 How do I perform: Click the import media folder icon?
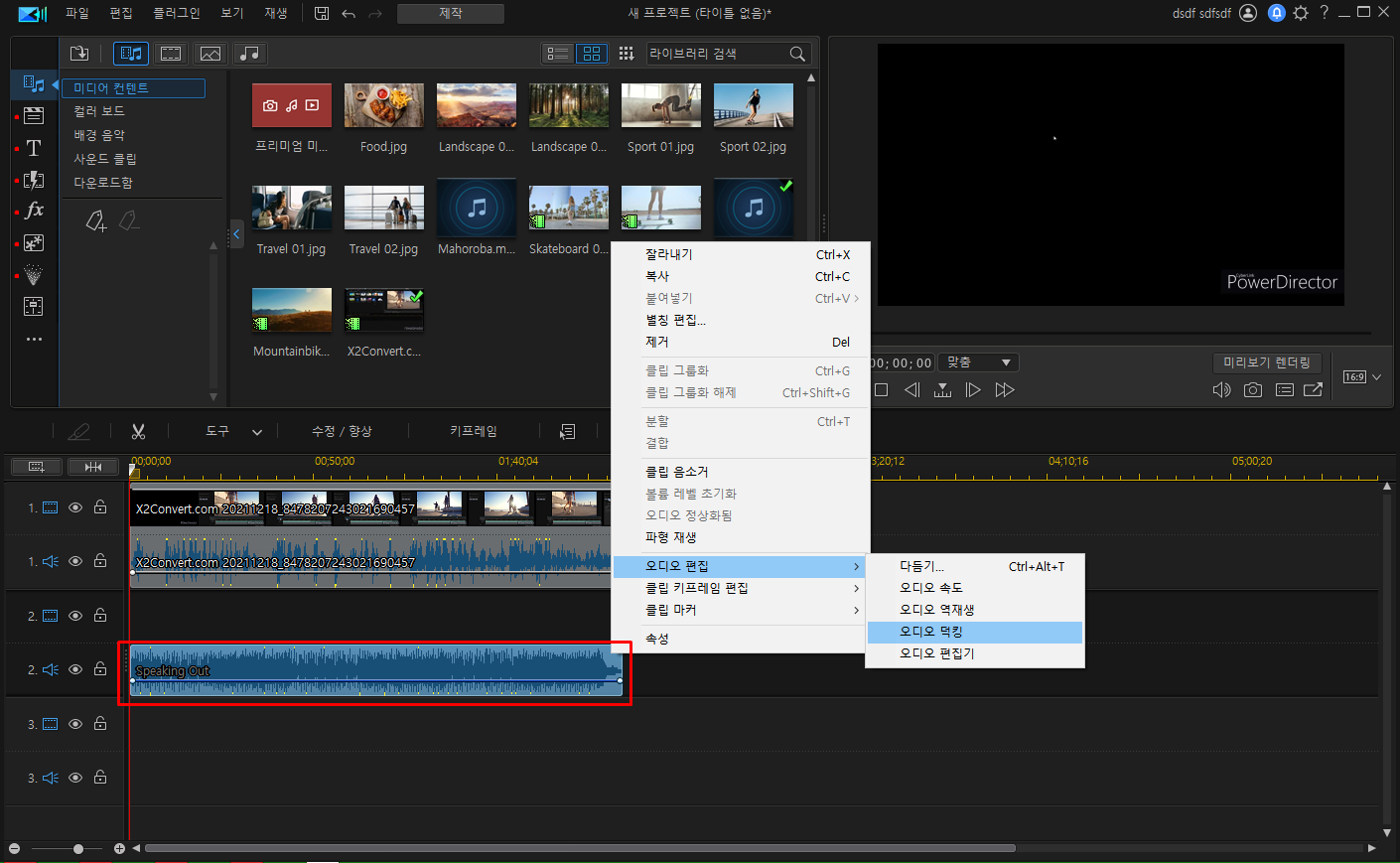coord(79,54)
